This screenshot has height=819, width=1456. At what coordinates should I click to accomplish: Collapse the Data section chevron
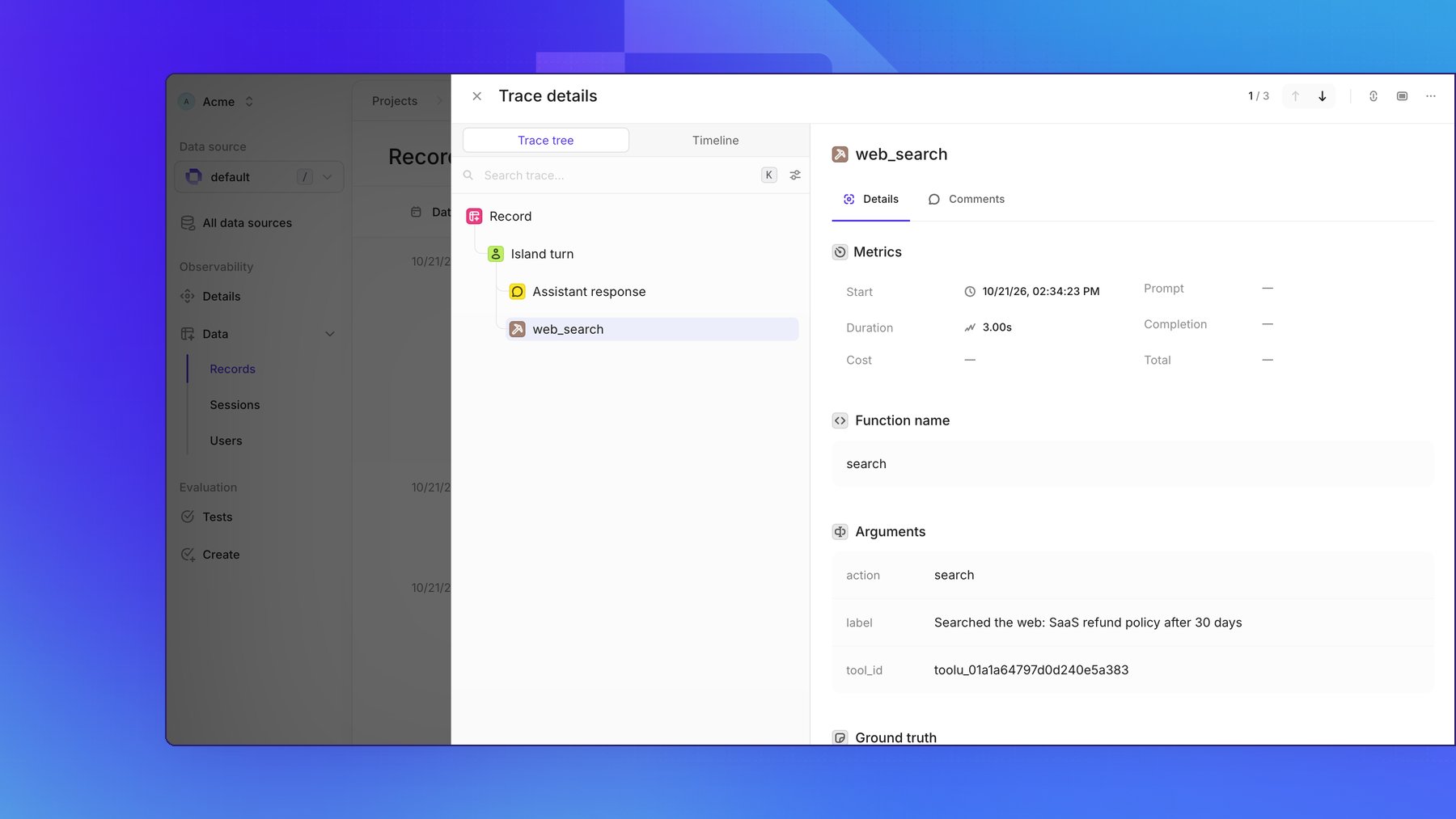click(330, 334)
